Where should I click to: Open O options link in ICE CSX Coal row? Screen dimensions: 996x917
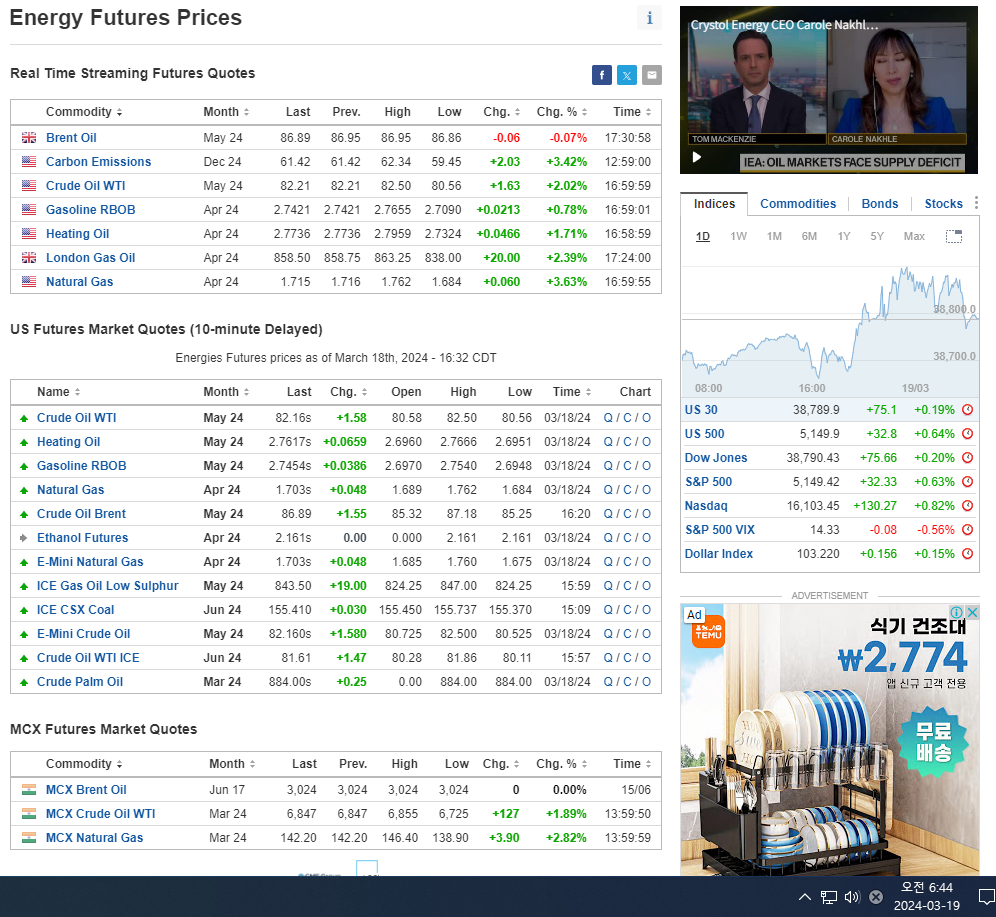click(646, 610)
